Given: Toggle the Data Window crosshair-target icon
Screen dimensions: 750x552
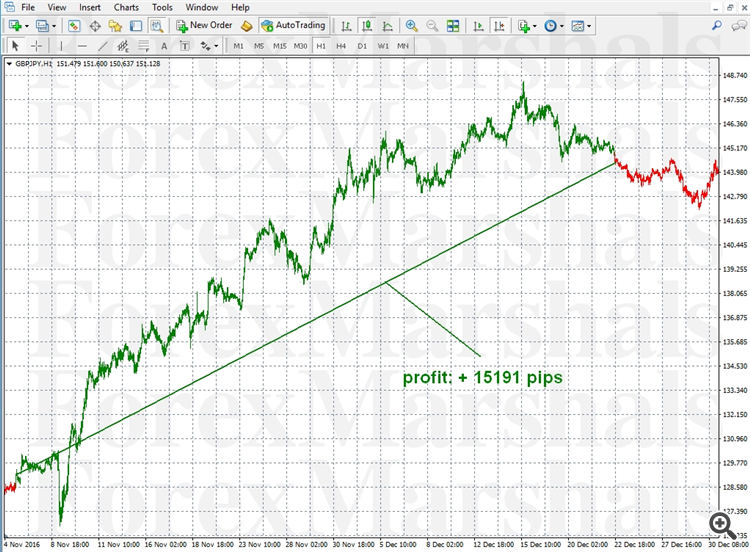Looking at the screenshot, I should (95, 26).
